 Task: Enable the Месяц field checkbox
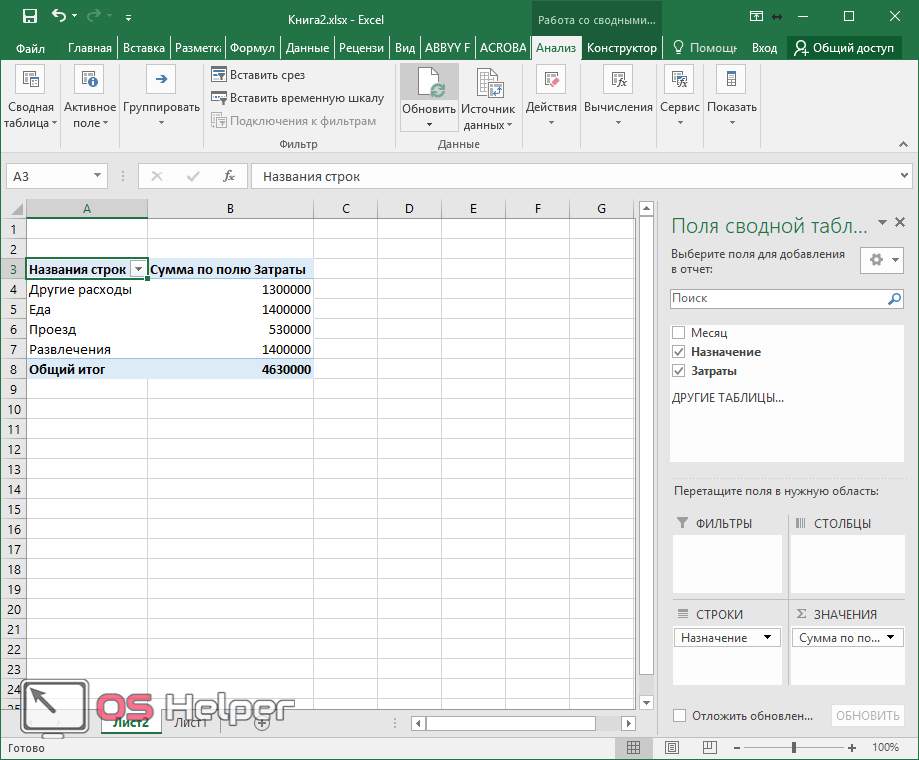[679, 332]
